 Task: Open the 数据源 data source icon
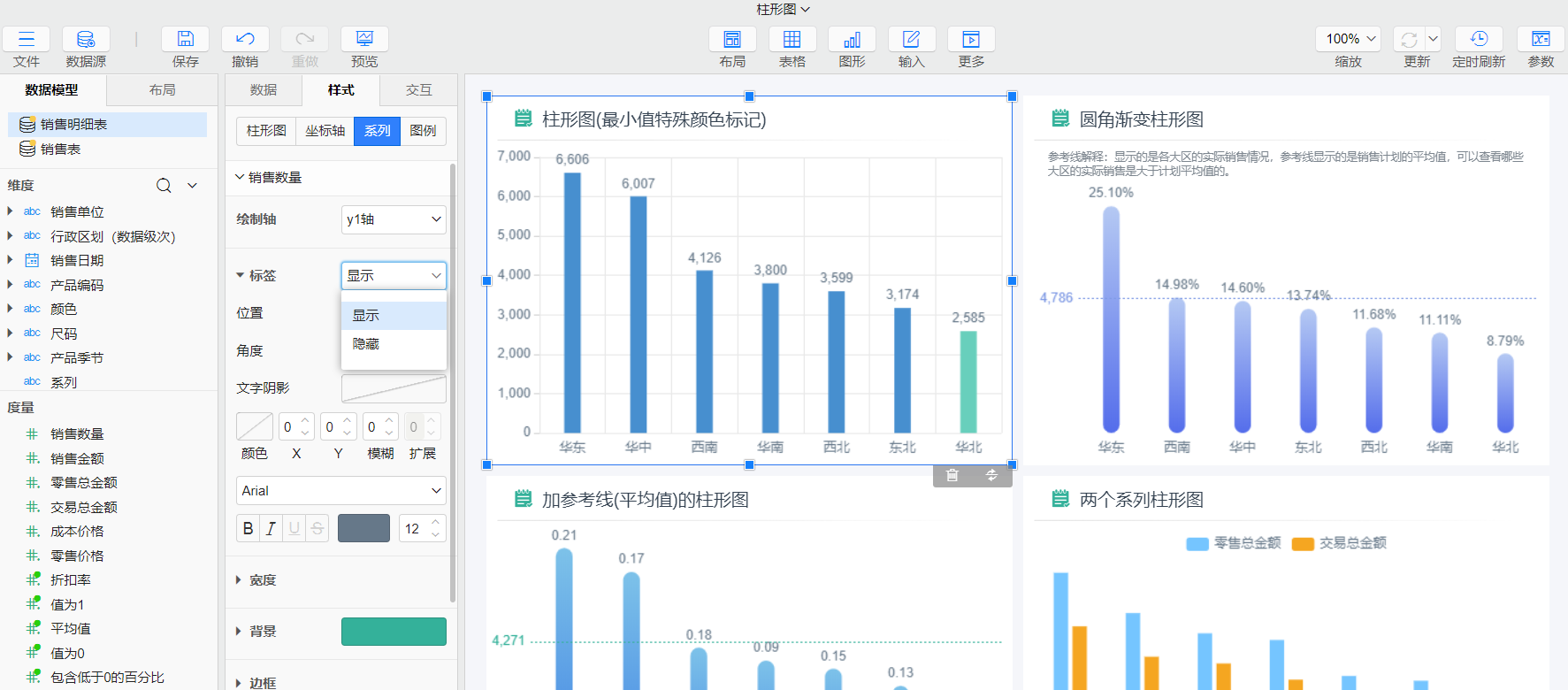point(86,39)
